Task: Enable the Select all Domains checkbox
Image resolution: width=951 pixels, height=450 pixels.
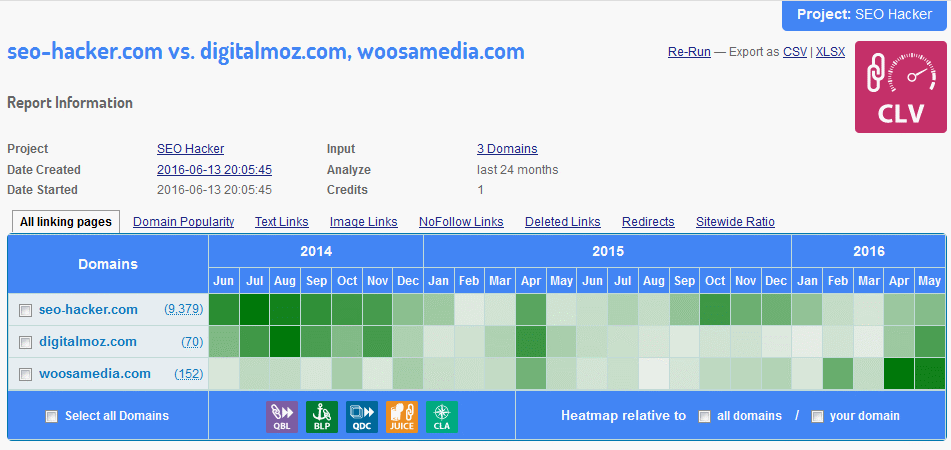Action: tap(51, 417)
